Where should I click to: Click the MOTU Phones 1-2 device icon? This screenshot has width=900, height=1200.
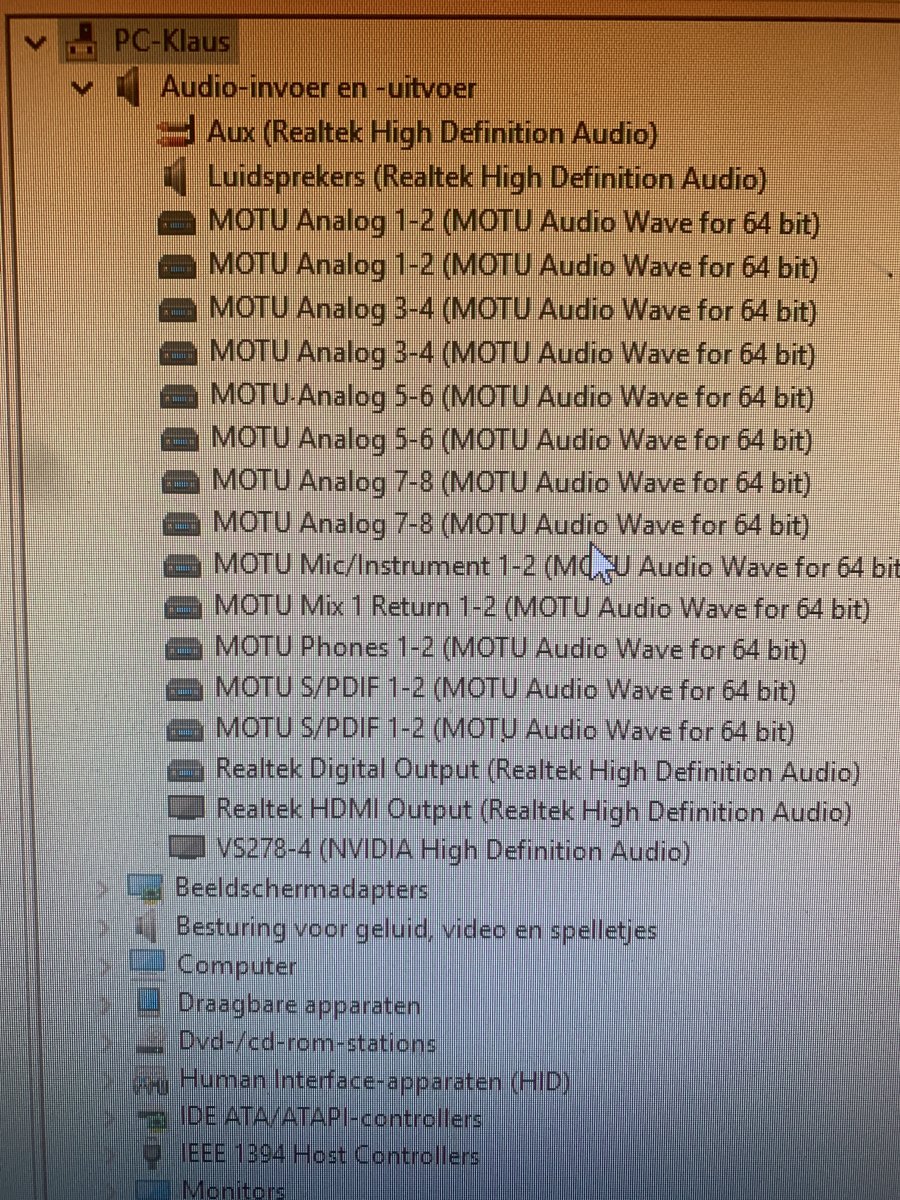tap(186, 651)
